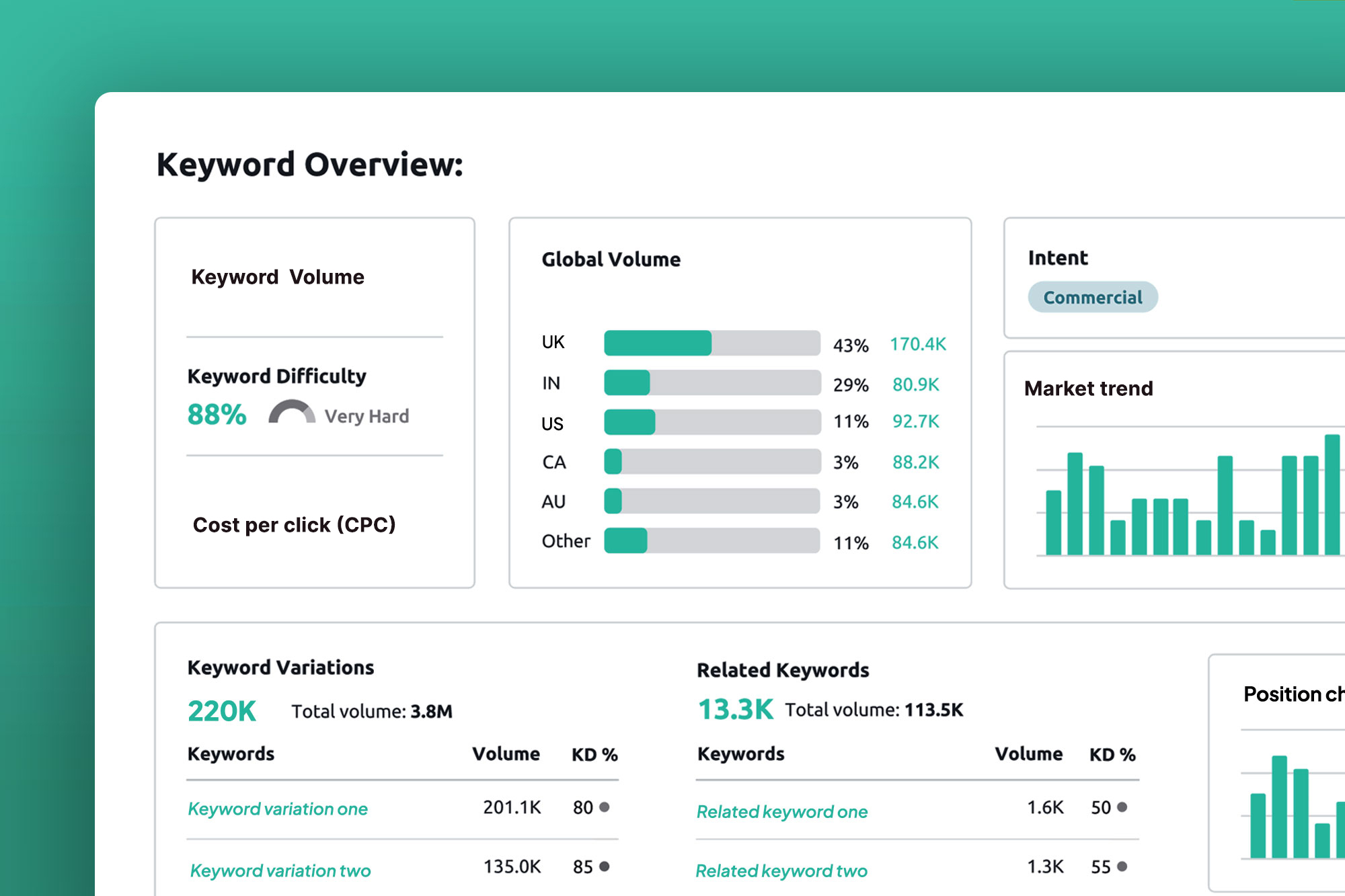The width and height of the screenshot is (1345, 896).
Task: Select the Volume column header in Keyword Variations
Action: [506, 754]
